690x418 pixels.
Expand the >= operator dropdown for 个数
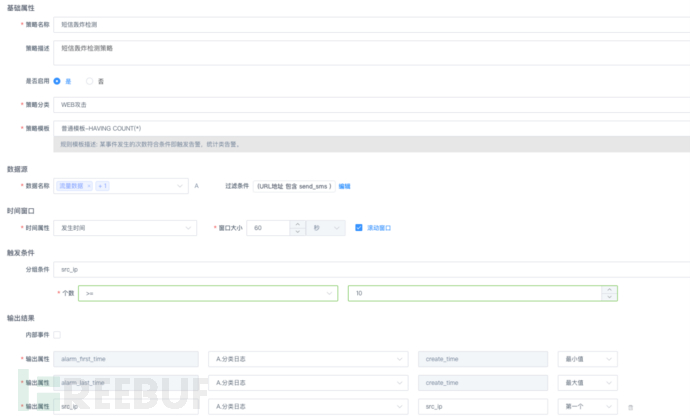(208, 293)
